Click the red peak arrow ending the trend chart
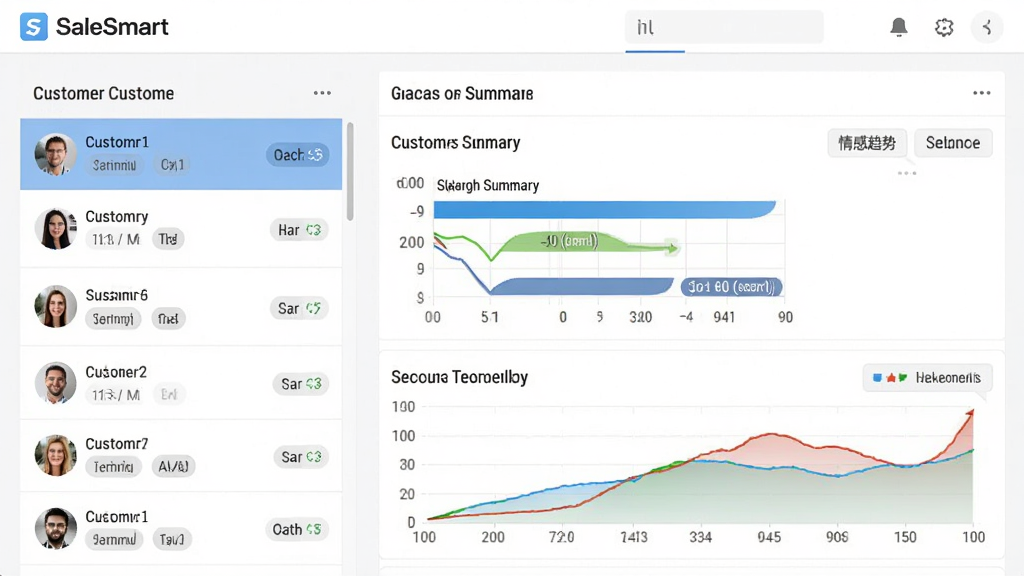The height and width of the screenshot is (576, 1024). pyautogui.click(x=970, y=413)
